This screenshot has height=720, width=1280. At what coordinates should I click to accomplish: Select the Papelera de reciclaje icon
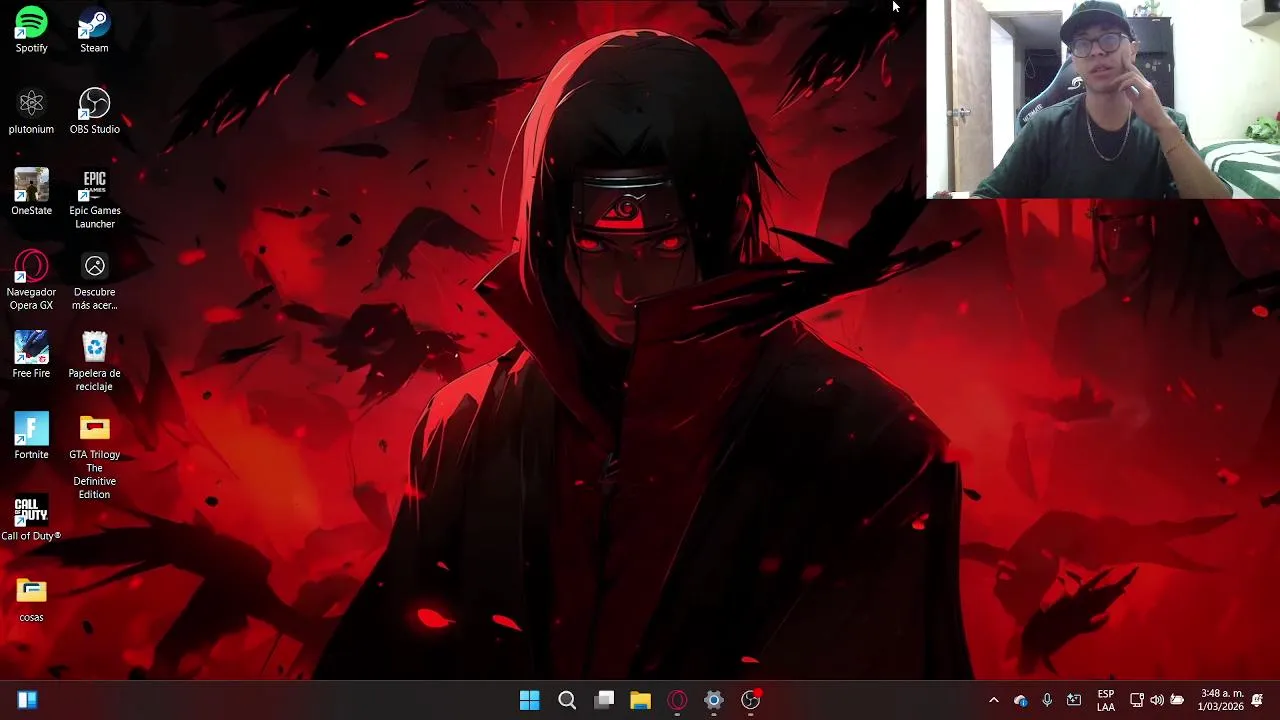(94, 361)
